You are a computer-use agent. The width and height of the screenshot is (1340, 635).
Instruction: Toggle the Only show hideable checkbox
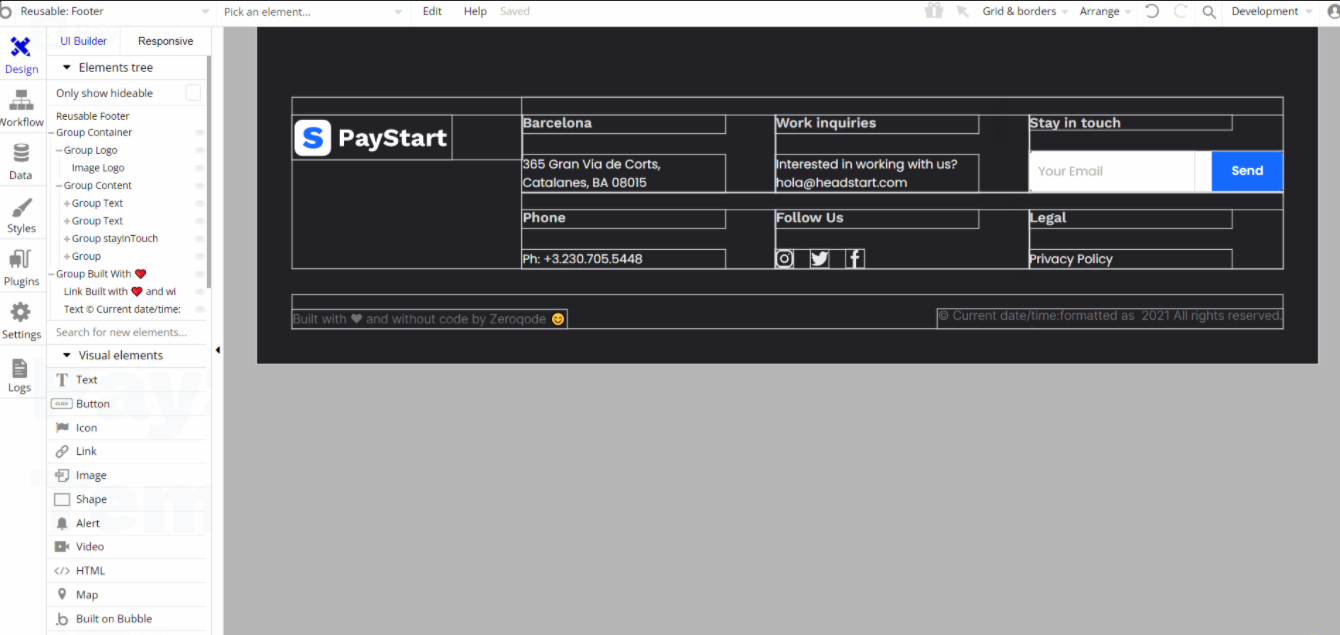click(x=193, y=93)
